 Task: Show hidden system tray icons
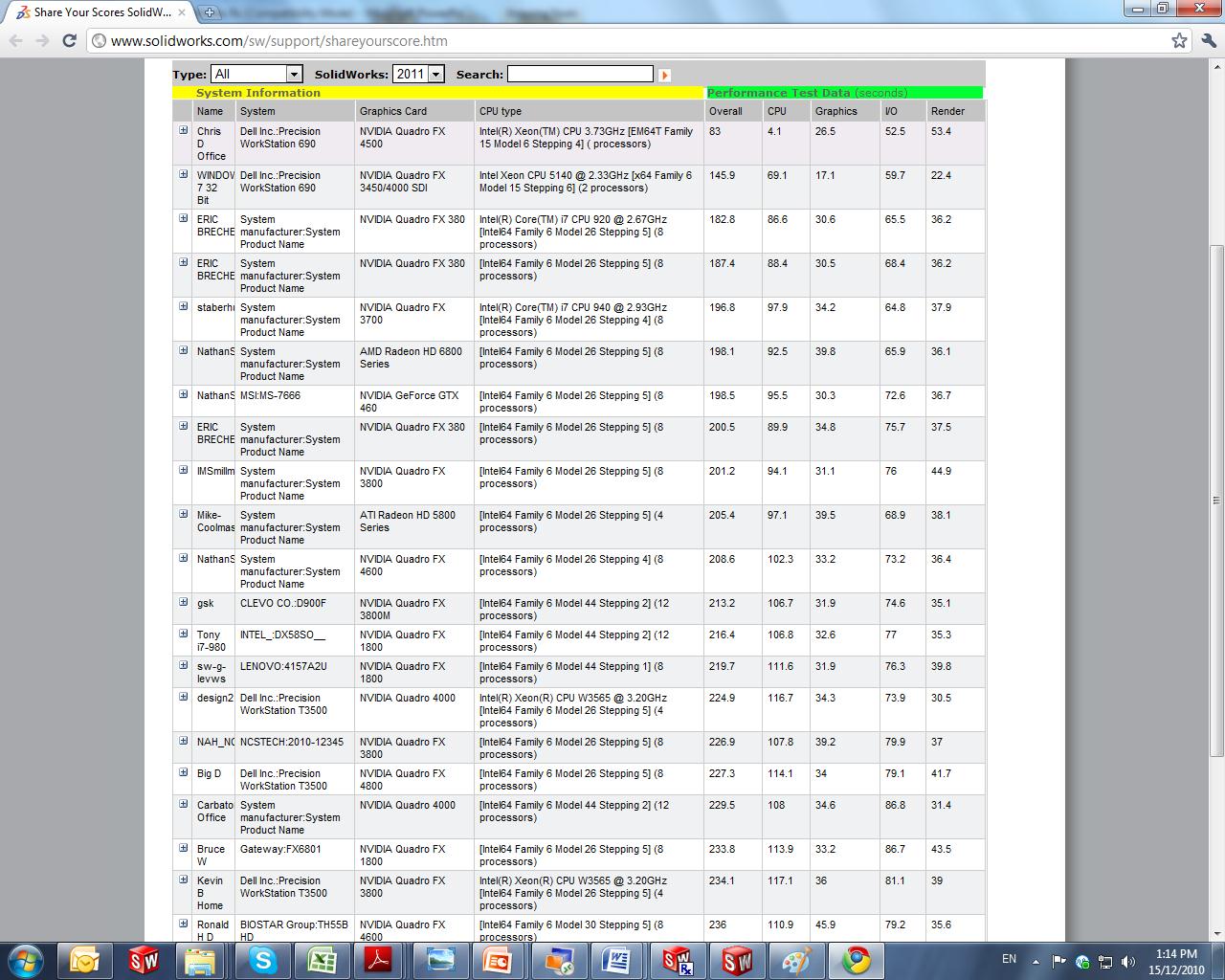(1036, 961)
